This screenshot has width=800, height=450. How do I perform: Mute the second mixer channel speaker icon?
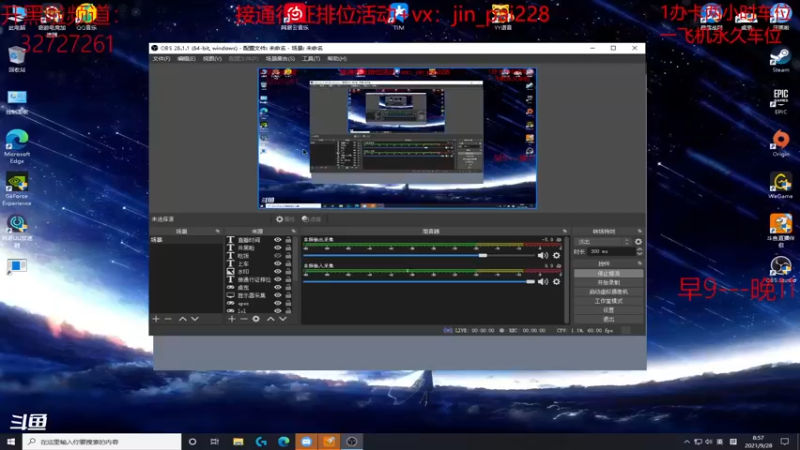(542, 282)
